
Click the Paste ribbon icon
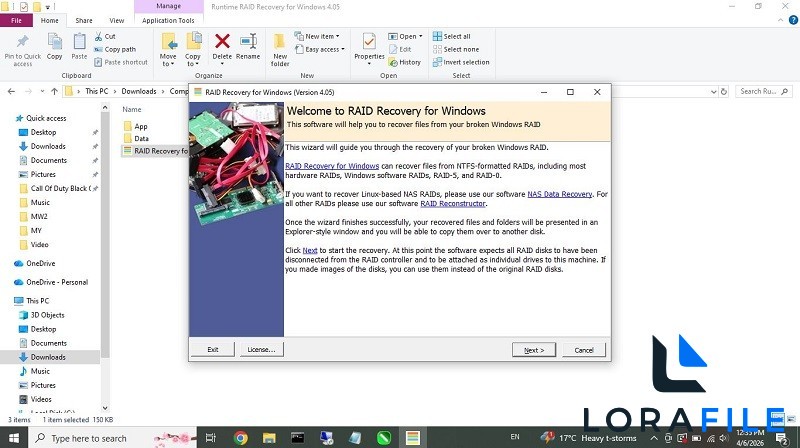pos(79,42)
